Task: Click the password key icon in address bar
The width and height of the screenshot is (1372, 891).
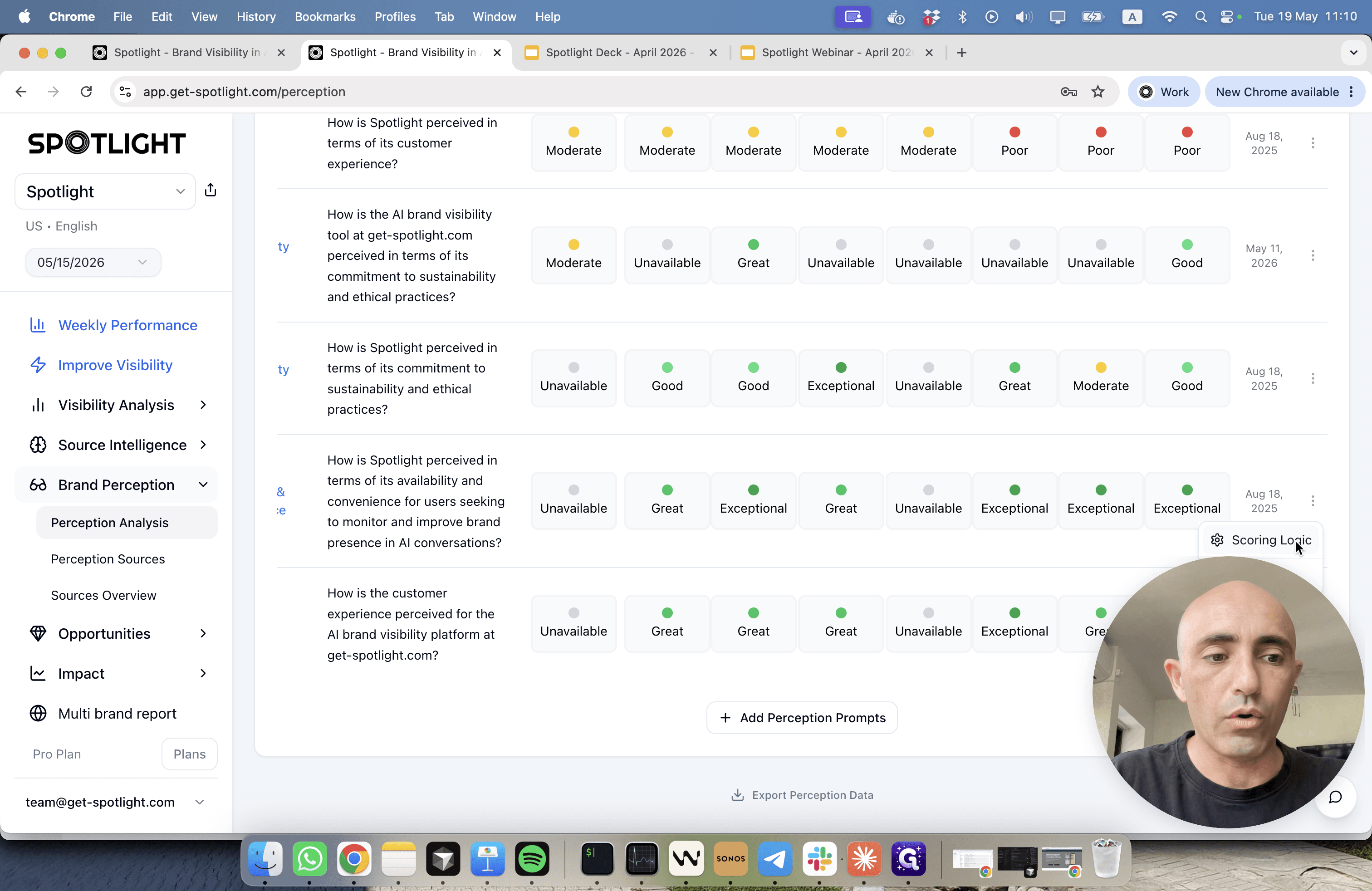Action: click(1068, 92)
